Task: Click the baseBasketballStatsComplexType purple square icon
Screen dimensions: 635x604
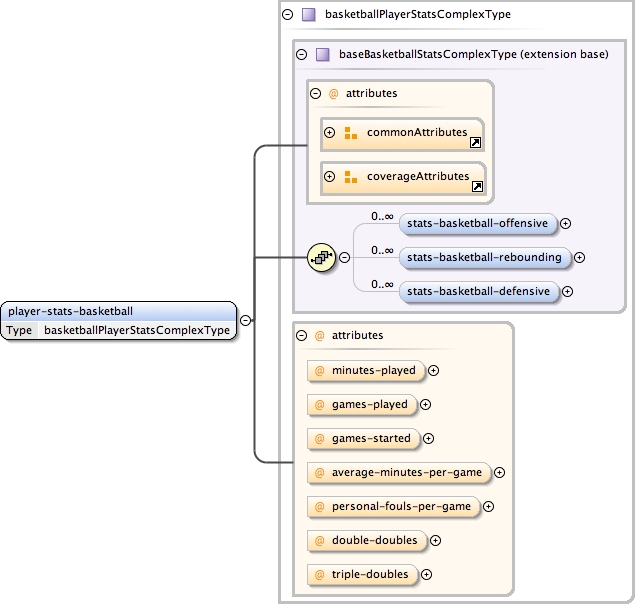Action: point(322,54)
